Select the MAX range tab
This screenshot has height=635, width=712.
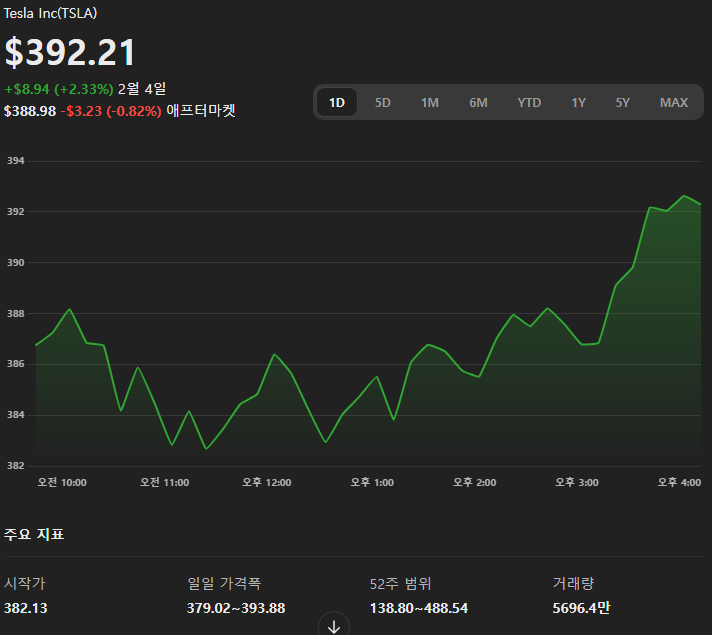(674, 103)
